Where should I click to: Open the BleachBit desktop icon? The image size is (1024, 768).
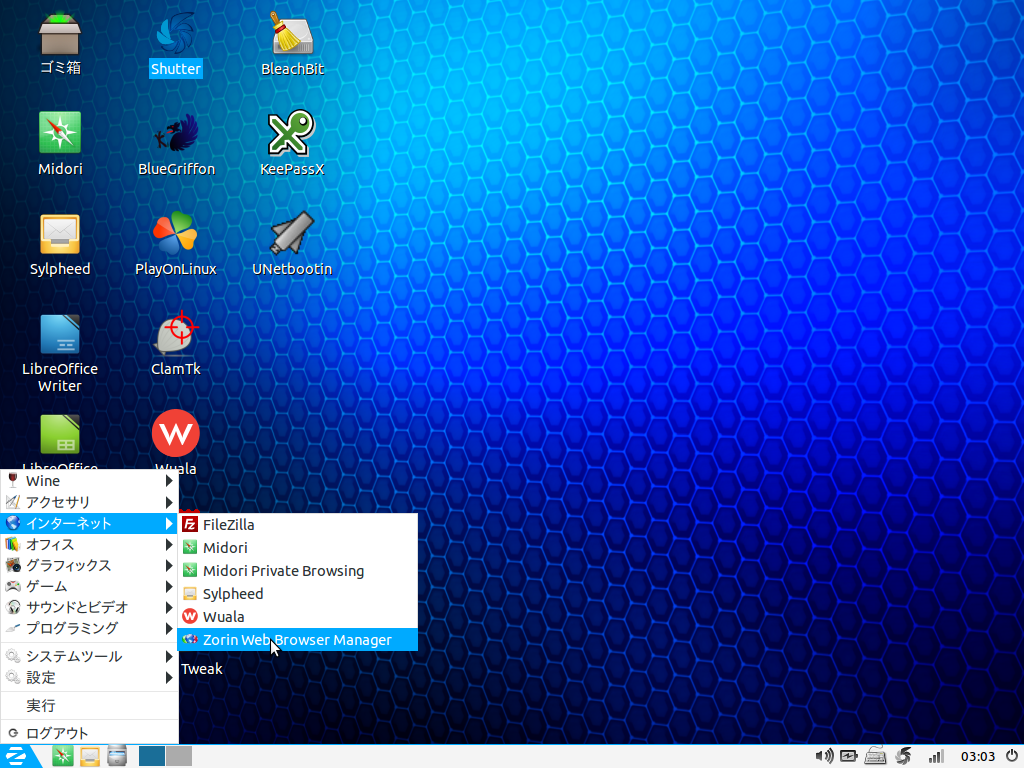pos(292,43)
